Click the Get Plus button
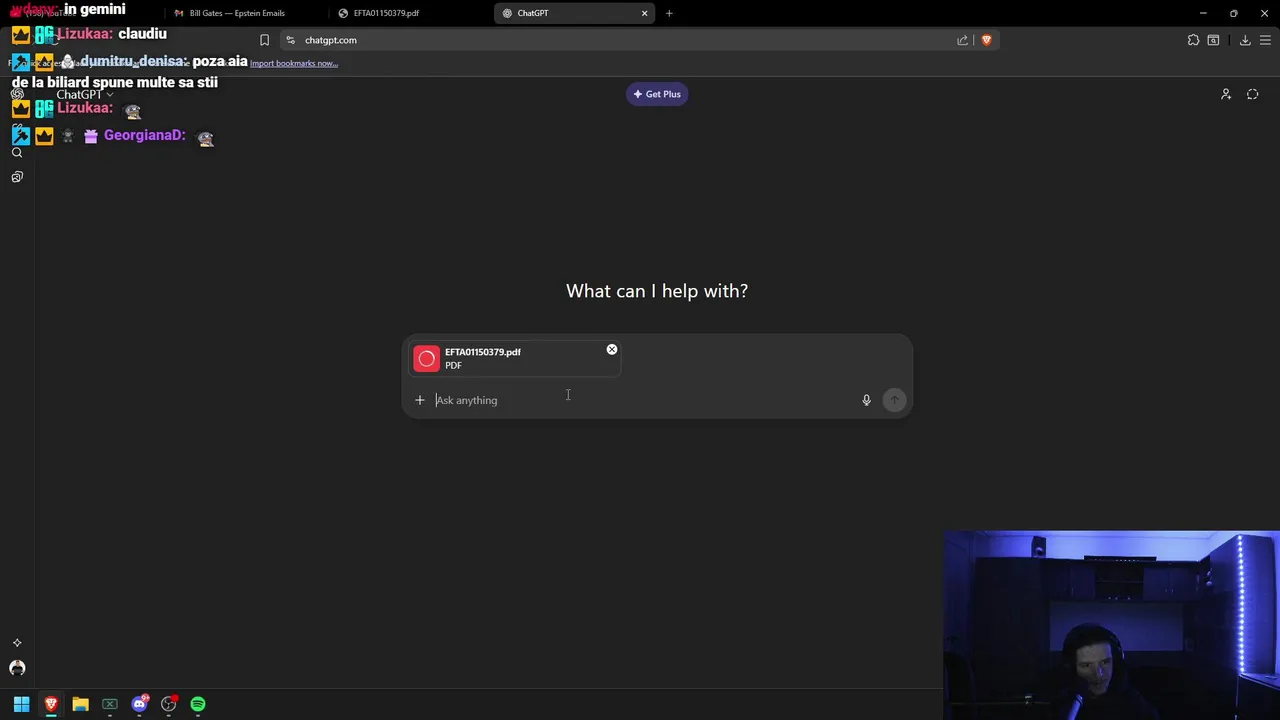1280x720 pixels. tap(657, 94)
